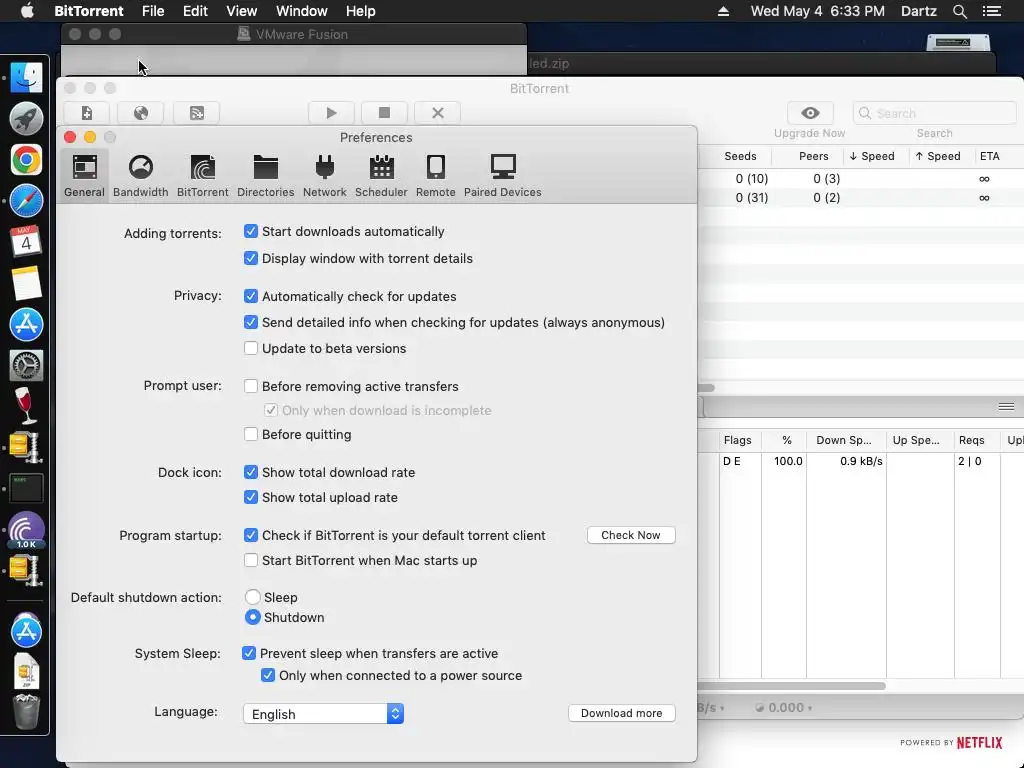Toggle Show total download rate checkbox
The height and width of the screenshot is (768, 1024).
[251, 472]
